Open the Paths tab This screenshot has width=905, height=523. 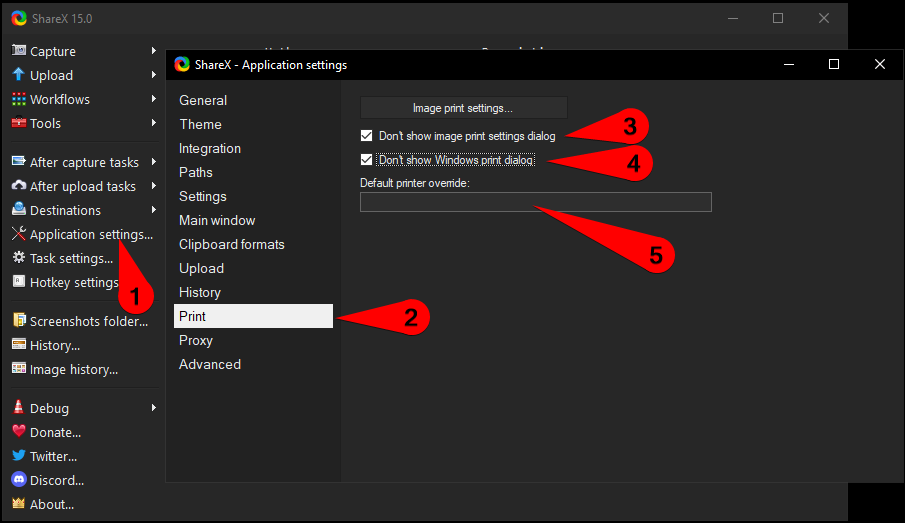[253, 172]
